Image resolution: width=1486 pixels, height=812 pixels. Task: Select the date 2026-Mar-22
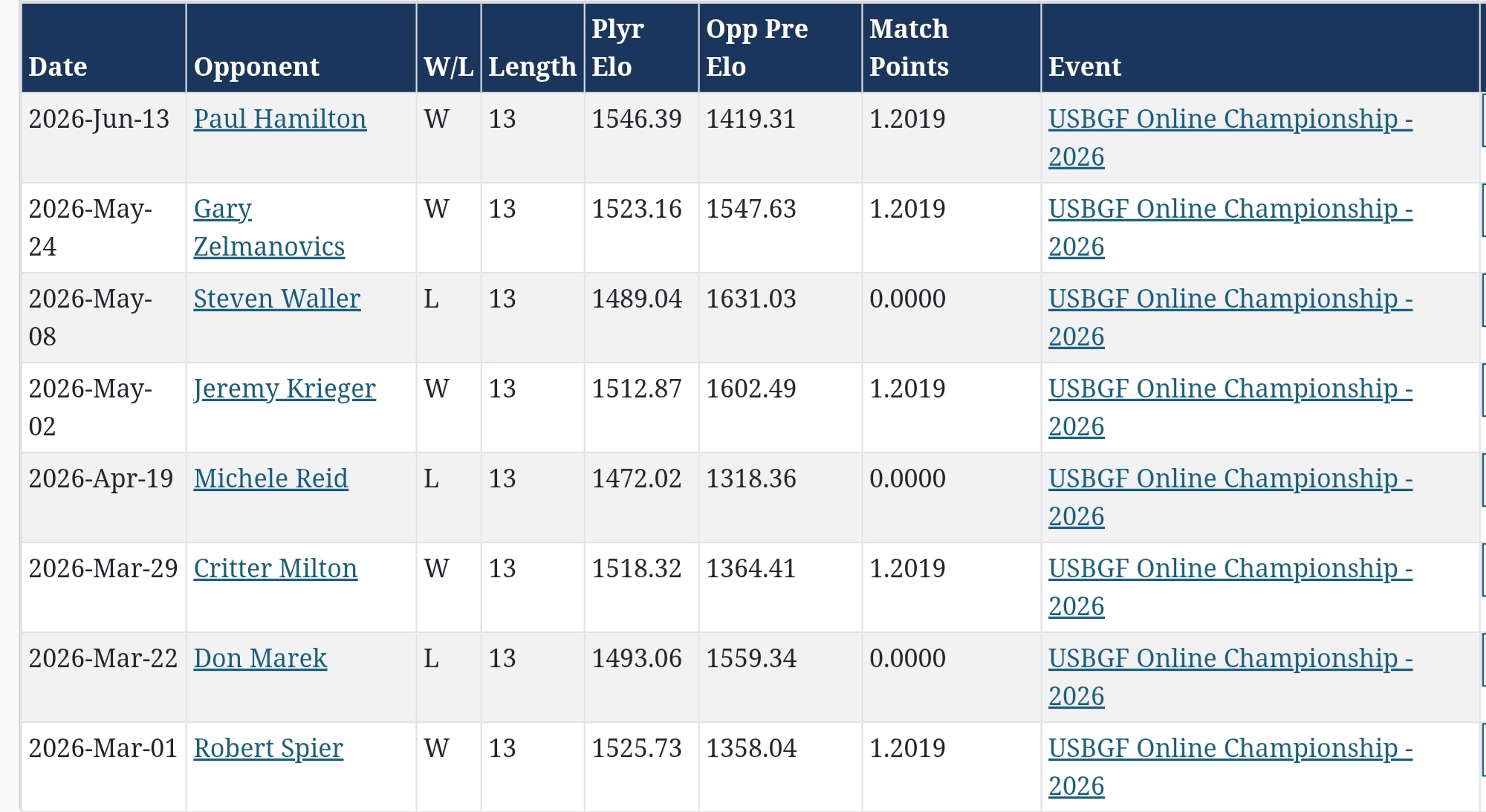point(103,658)
